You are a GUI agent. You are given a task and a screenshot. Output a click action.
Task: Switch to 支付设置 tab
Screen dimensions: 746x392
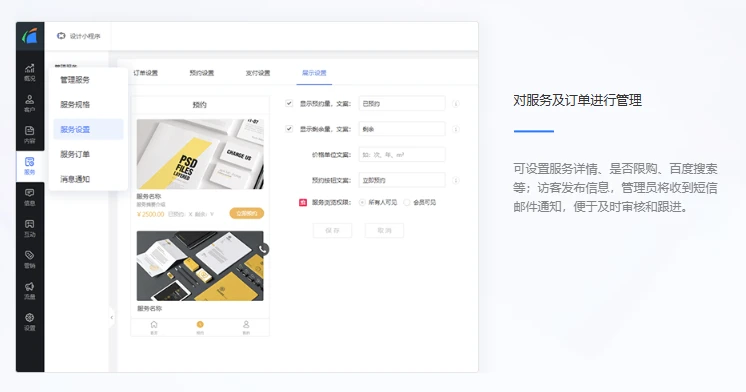click(x=258, y=73)
